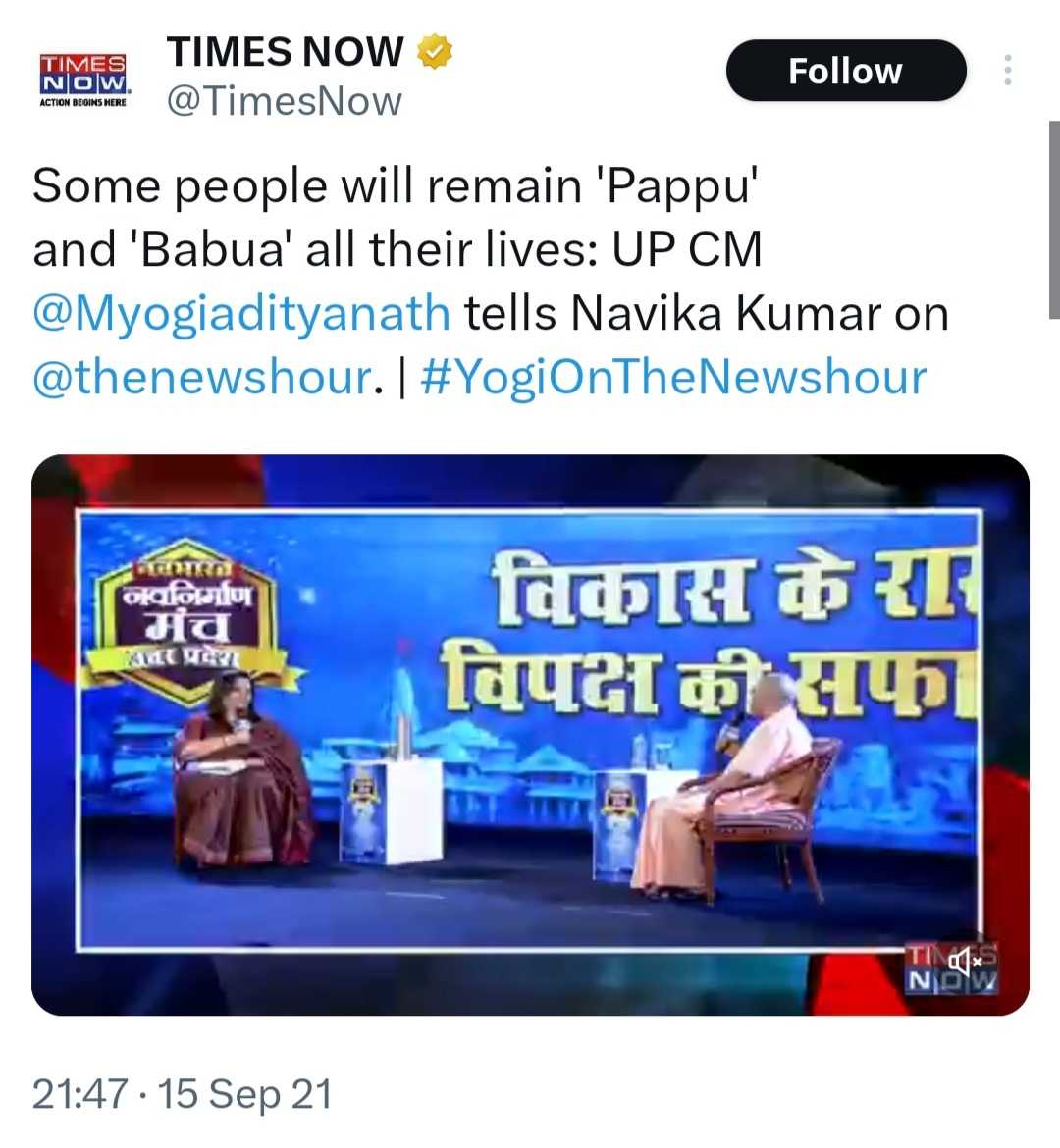Open the @Myogiadityanath mention
1060x1148 pixels.
(241, 313)
